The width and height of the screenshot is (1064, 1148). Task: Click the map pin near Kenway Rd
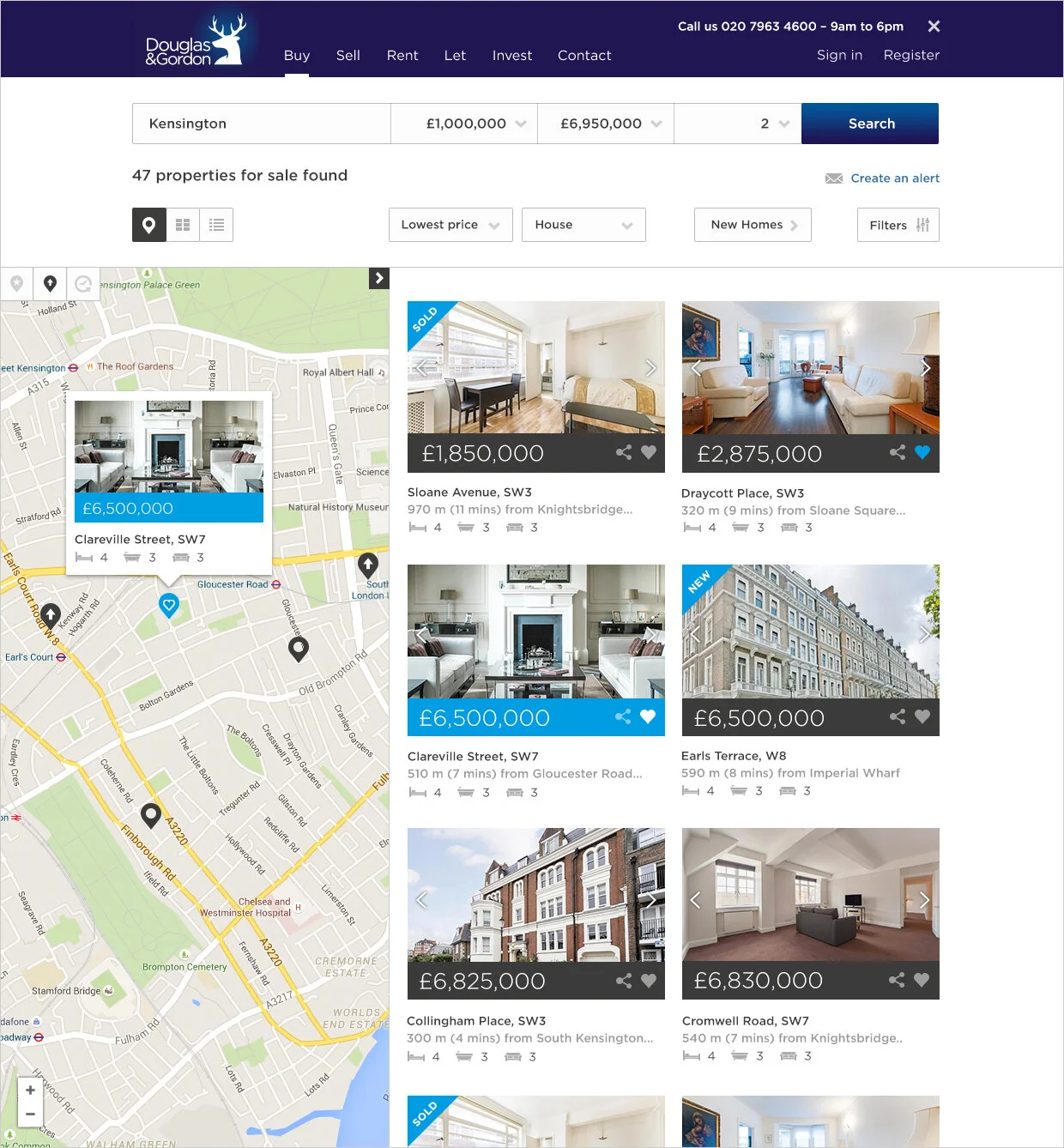point(51,616)
